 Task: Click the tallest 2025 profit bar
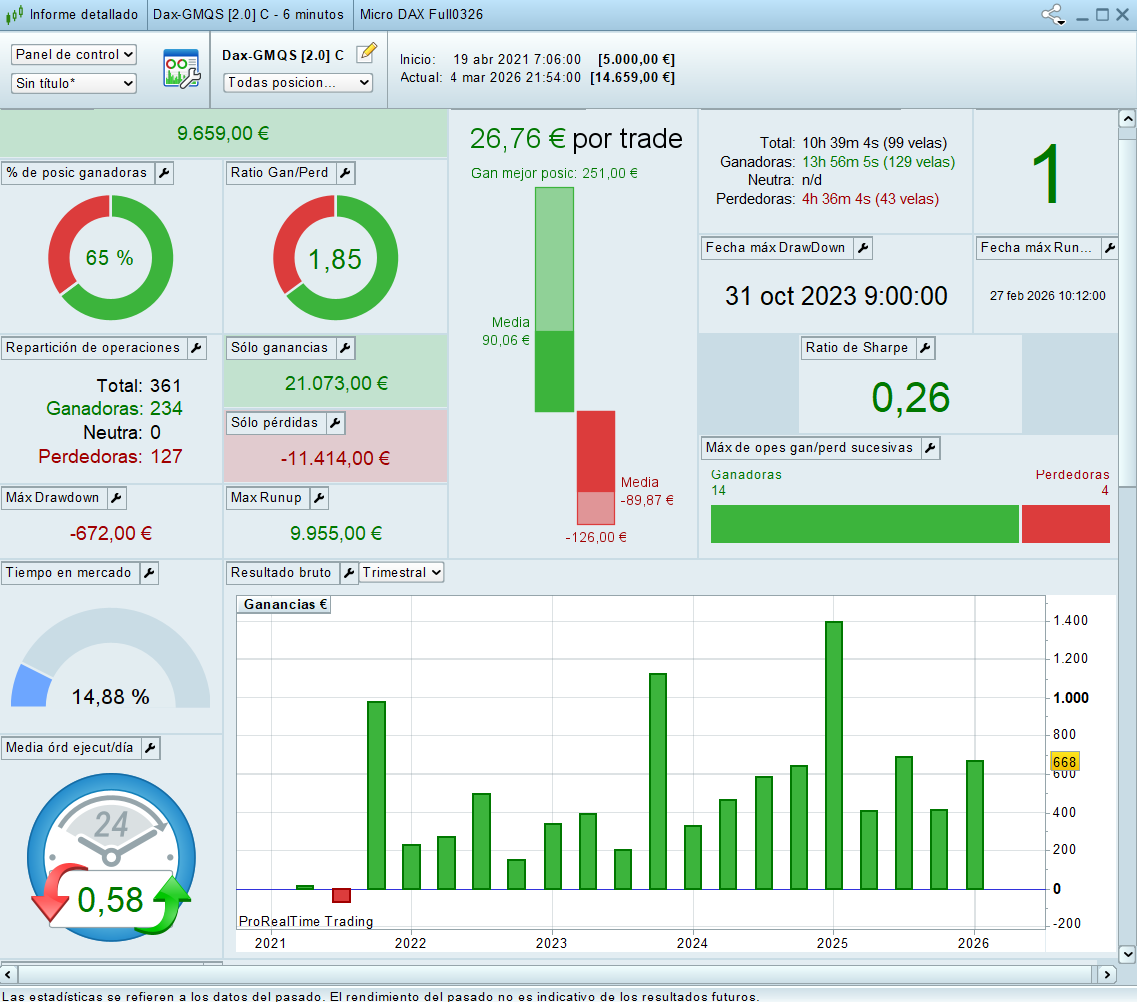click(833, 754)
